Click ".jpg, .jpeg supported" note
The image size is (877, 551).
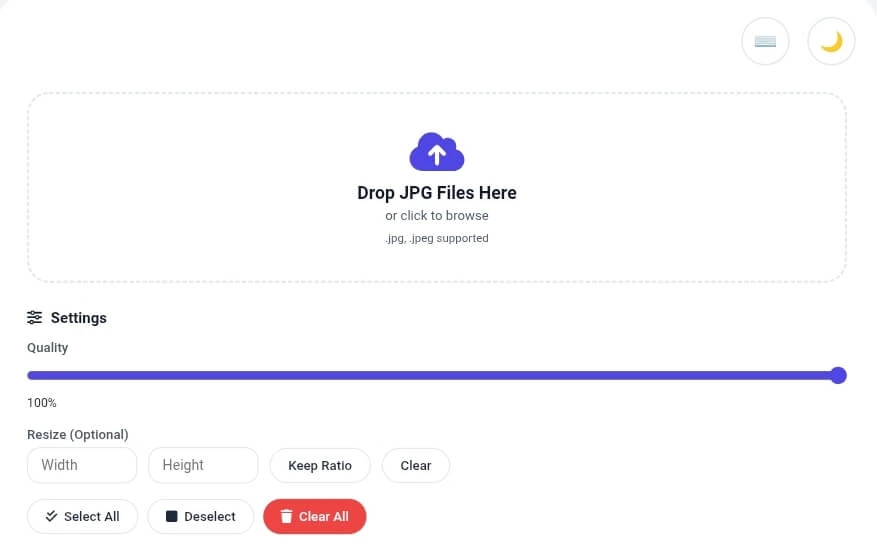[437, 238]
